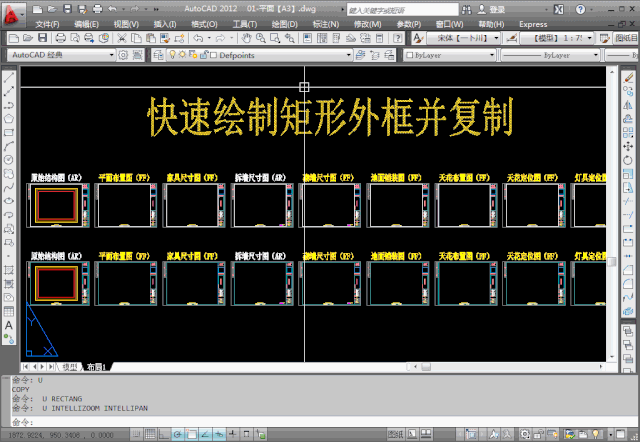Toggle Ortho Mode in status bar
The image size is (640, 442).
pyautogui.click(x=164, y=434)
